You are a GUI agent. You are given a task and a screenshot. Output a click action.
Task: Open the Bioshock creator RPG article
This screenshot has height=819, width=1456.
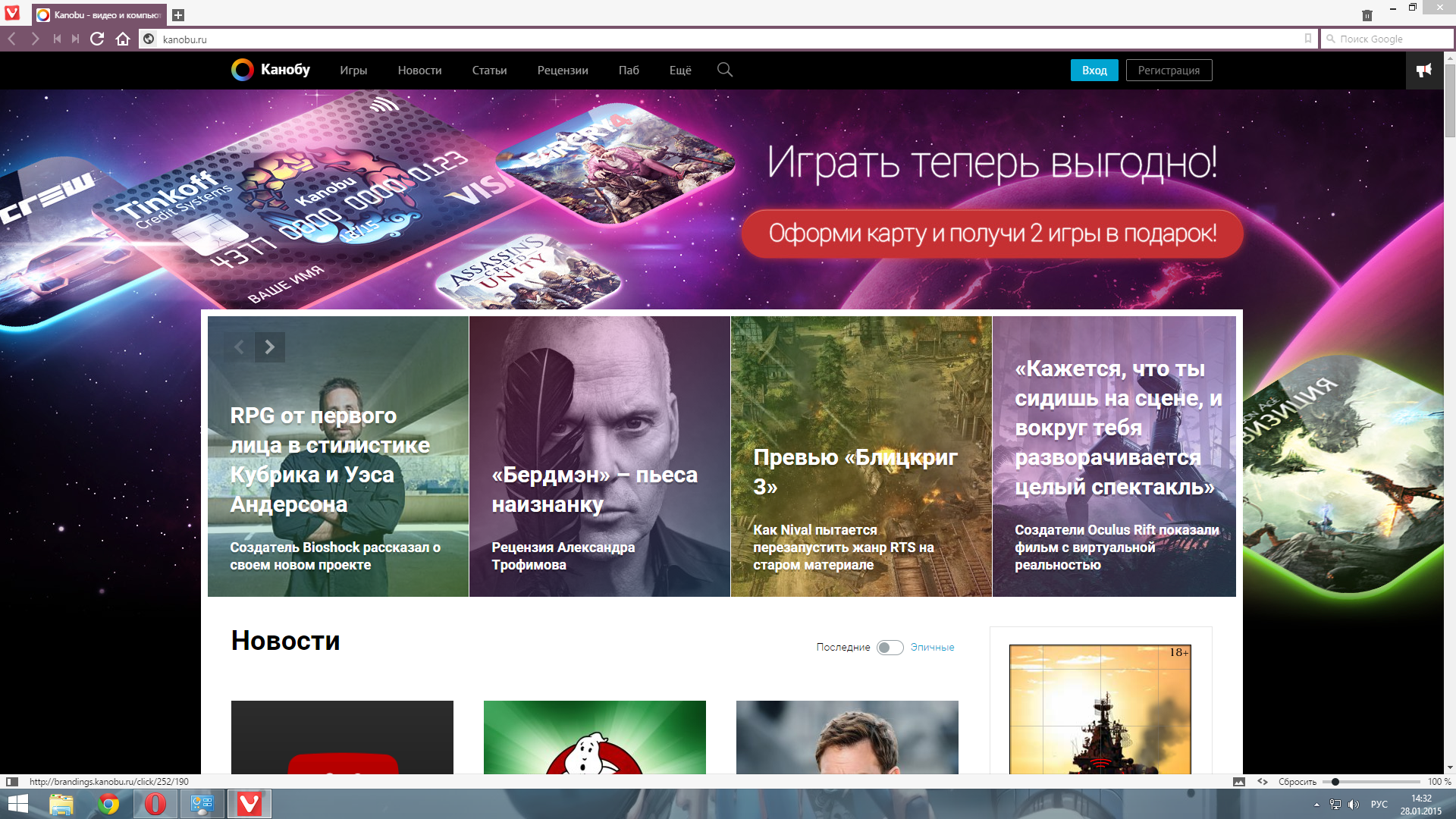coord(338,457)
